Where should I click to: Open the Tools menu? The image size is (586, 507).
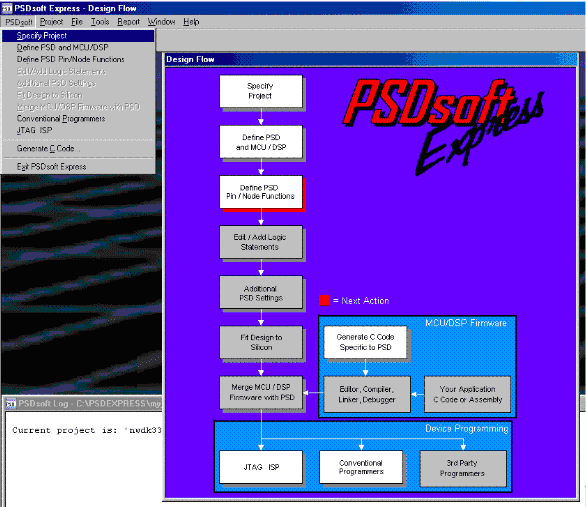coord(100,22)
